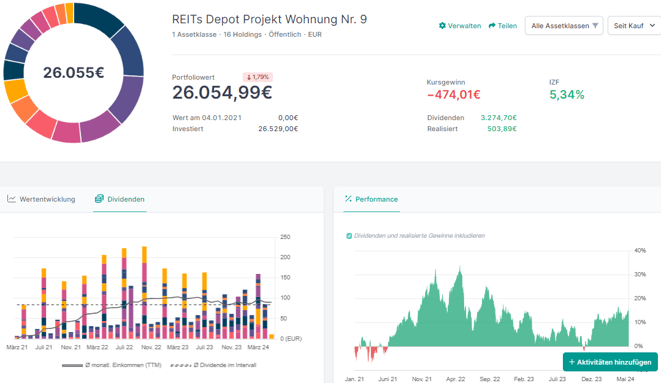Click the Ø Dividende im Intervall legend entry
661x383 pixels.
pyautogui.click(x=213, y=365)
